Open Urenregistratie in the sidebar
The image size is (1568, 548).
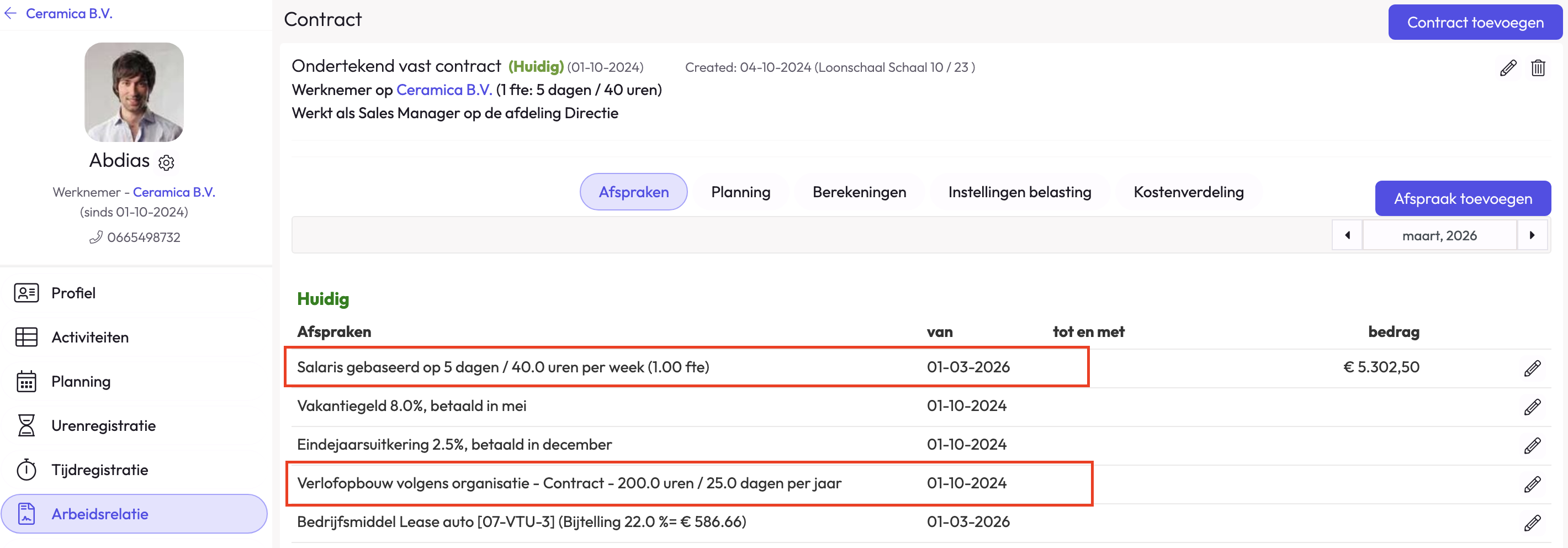103,425
